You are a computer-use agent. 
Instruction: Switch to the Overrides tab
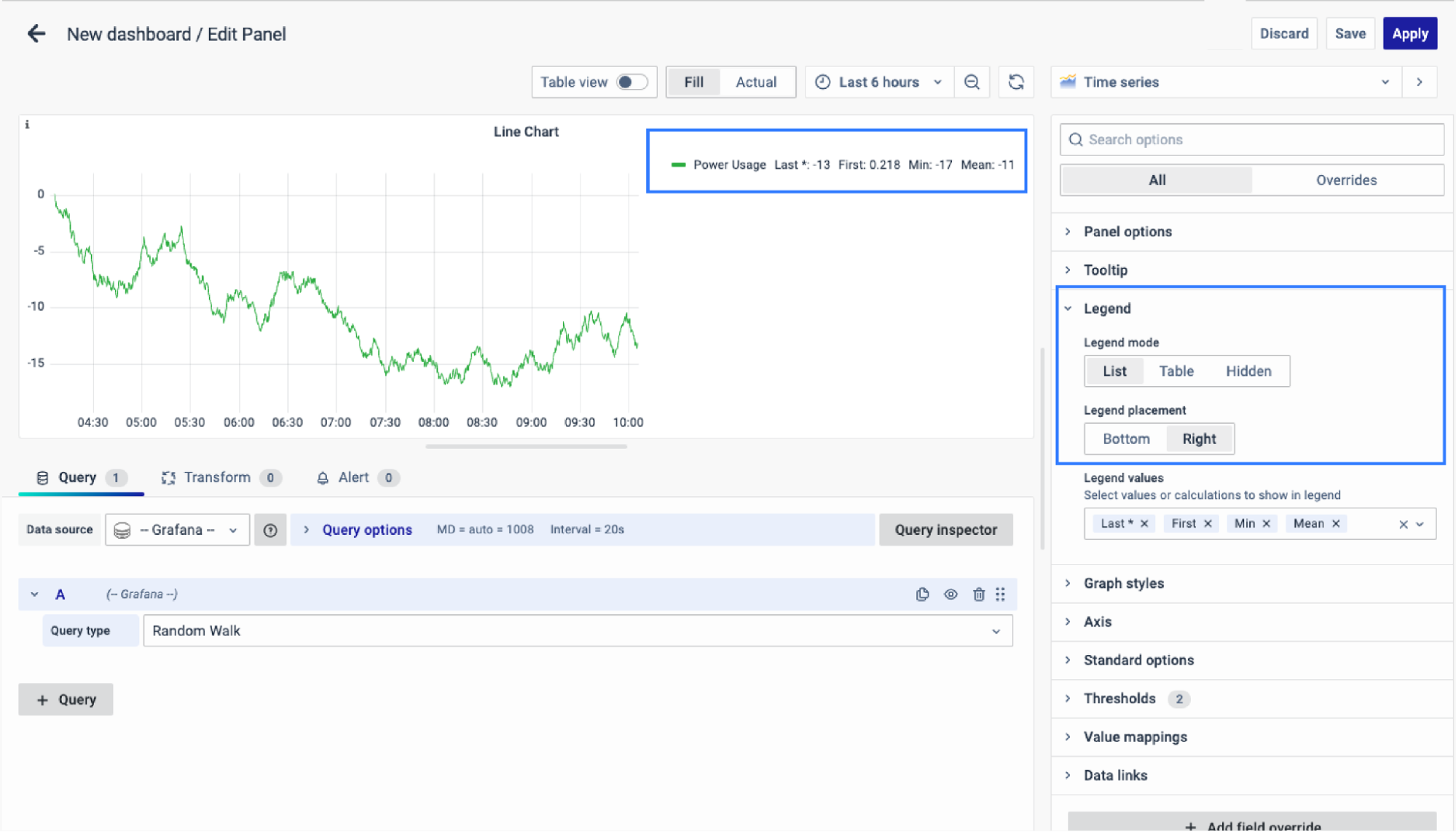tap(1345, 181)
